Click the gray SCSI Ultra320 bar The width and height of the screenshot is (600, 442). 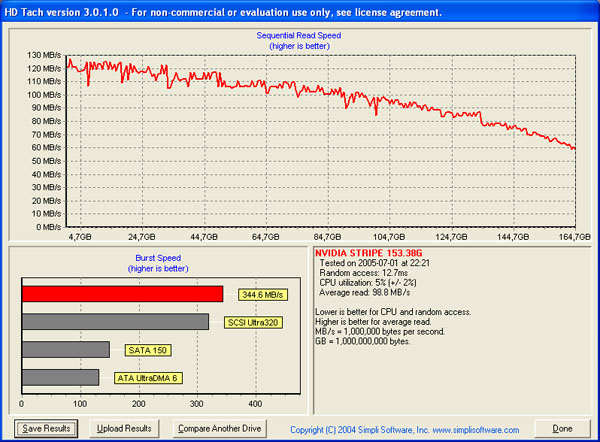click(115, 322)
